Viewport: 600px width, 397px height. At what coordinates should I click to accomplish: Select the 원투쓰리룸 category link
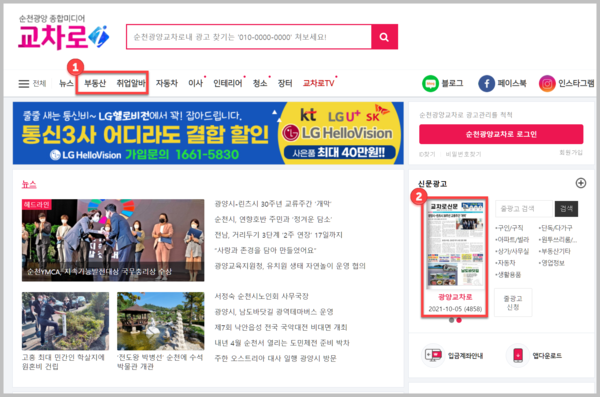coord(558,240)
